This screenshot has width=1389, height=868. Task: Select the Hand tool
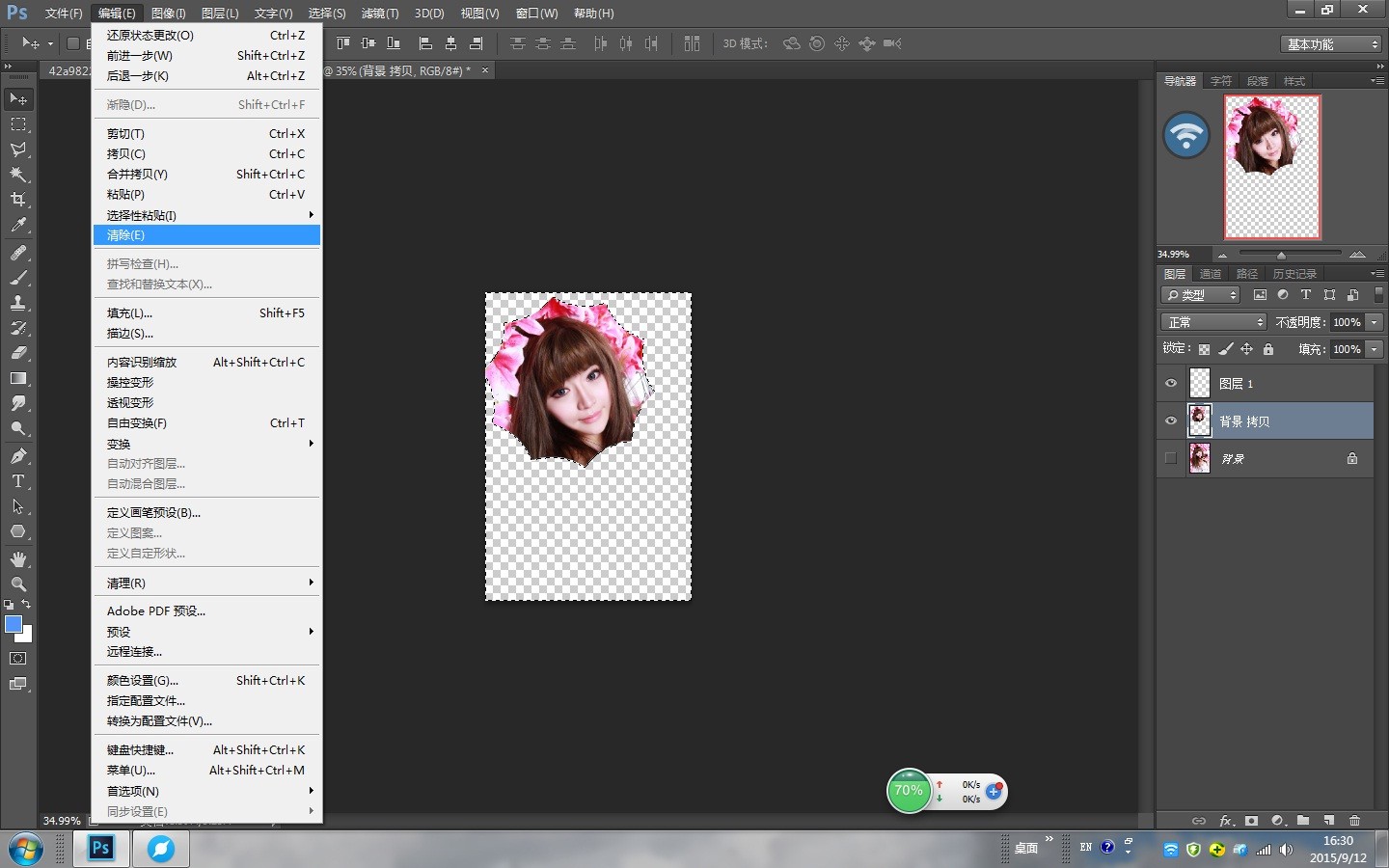(18, 559)
